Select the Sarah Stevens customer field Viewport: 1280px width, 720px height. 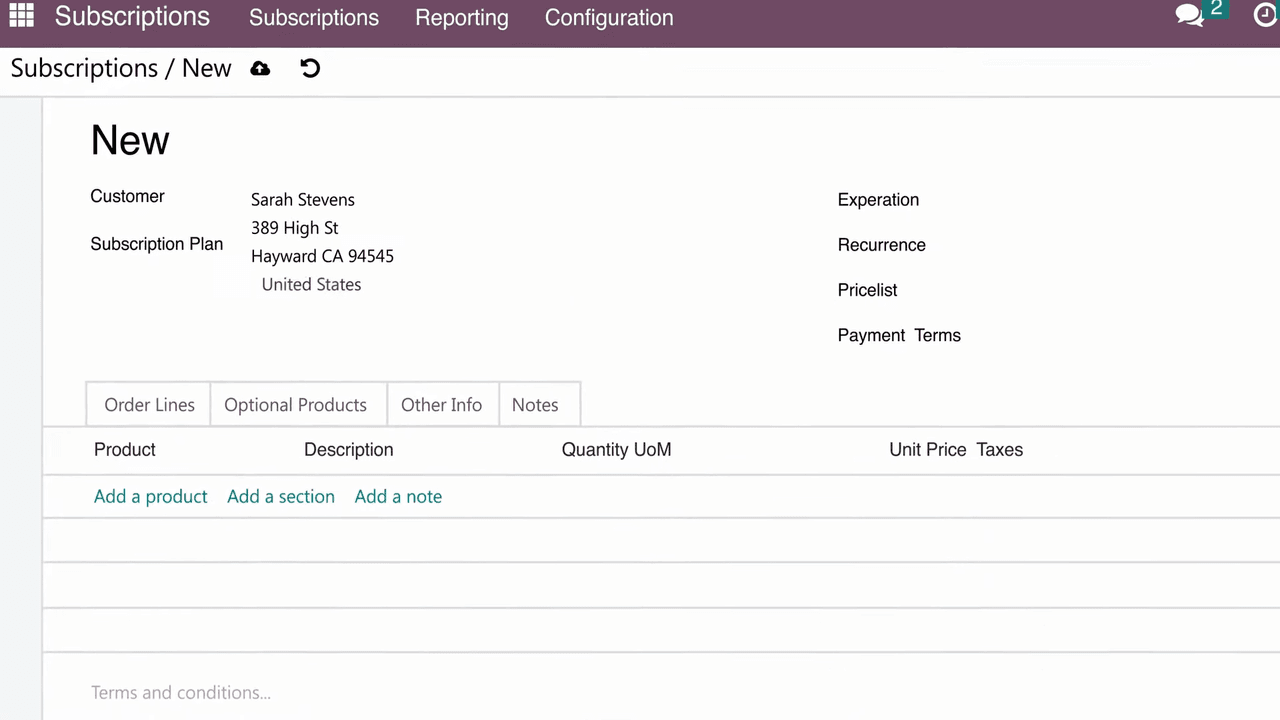(302, 200)
